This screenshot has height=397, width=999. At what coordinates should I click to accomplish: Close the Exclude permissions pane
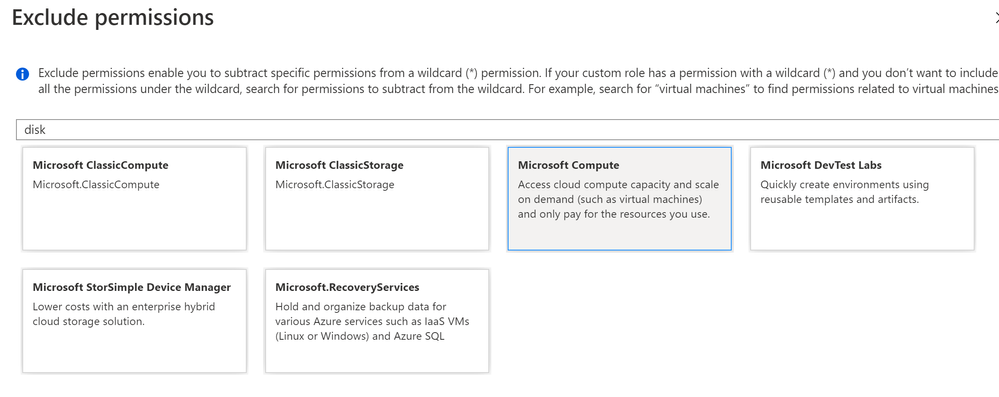tap(996, 19)
